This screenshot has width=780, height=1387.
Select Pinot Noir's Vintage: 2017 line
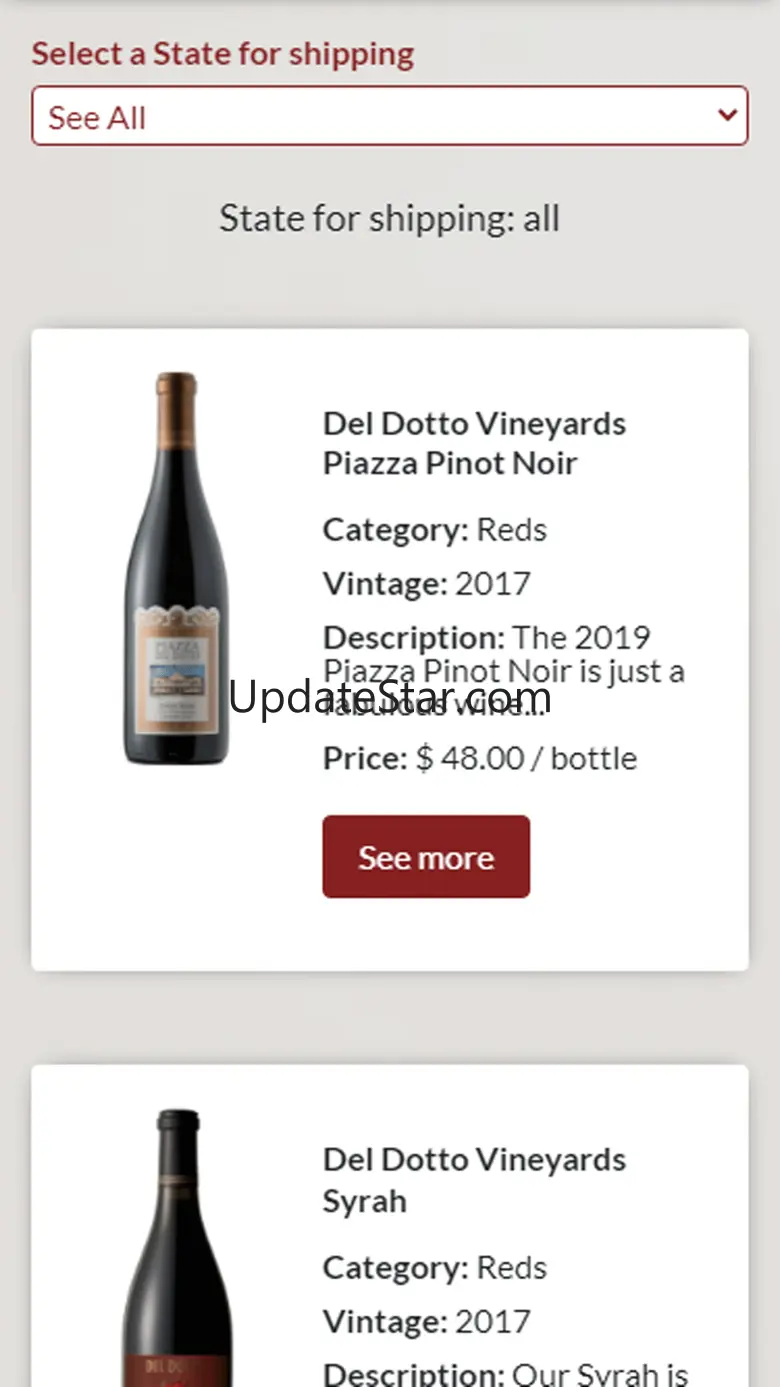(x=426, y=584)
